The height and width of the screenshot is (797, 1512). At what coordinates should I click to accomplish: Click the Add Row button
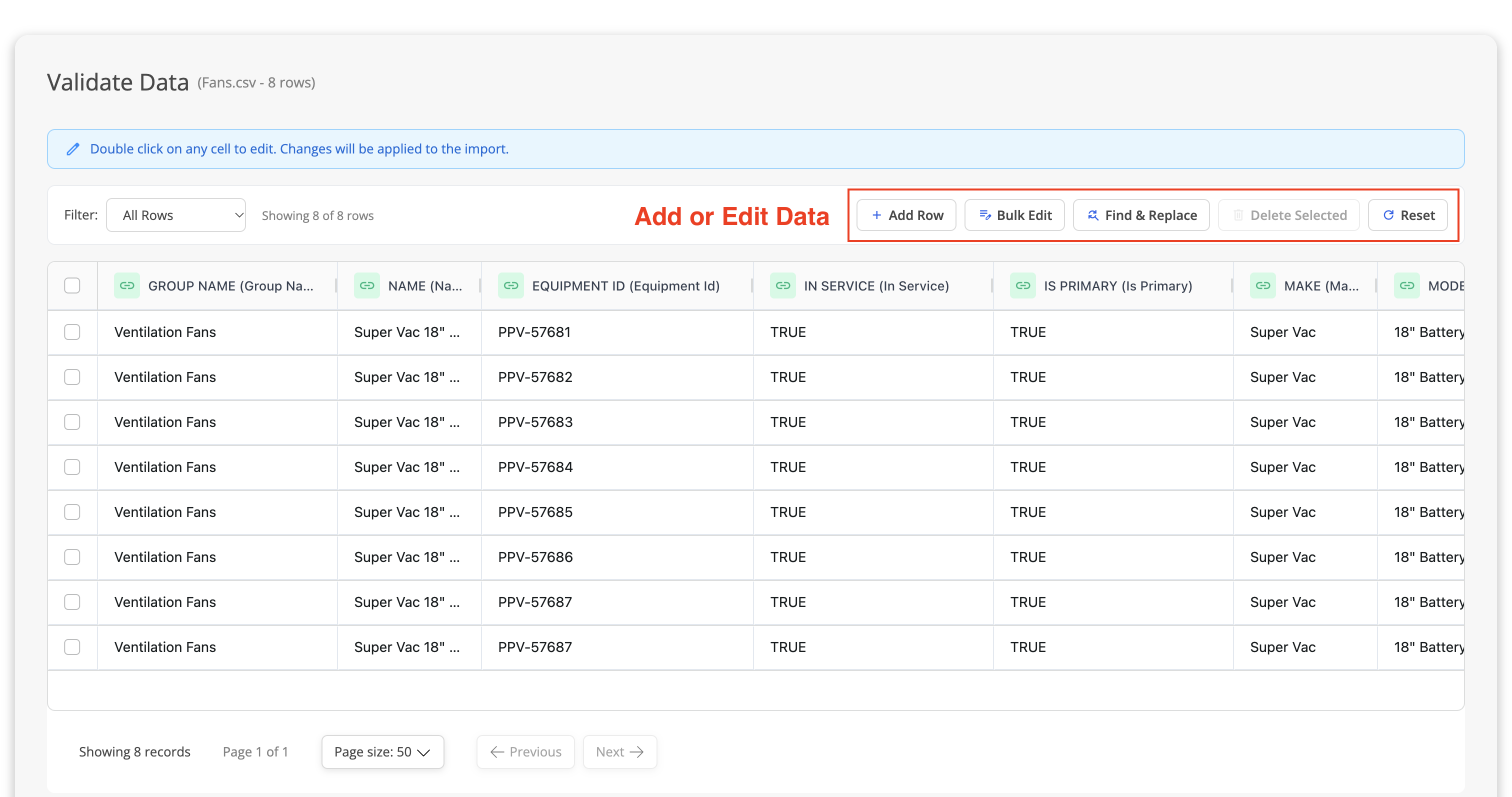point(906,215)
